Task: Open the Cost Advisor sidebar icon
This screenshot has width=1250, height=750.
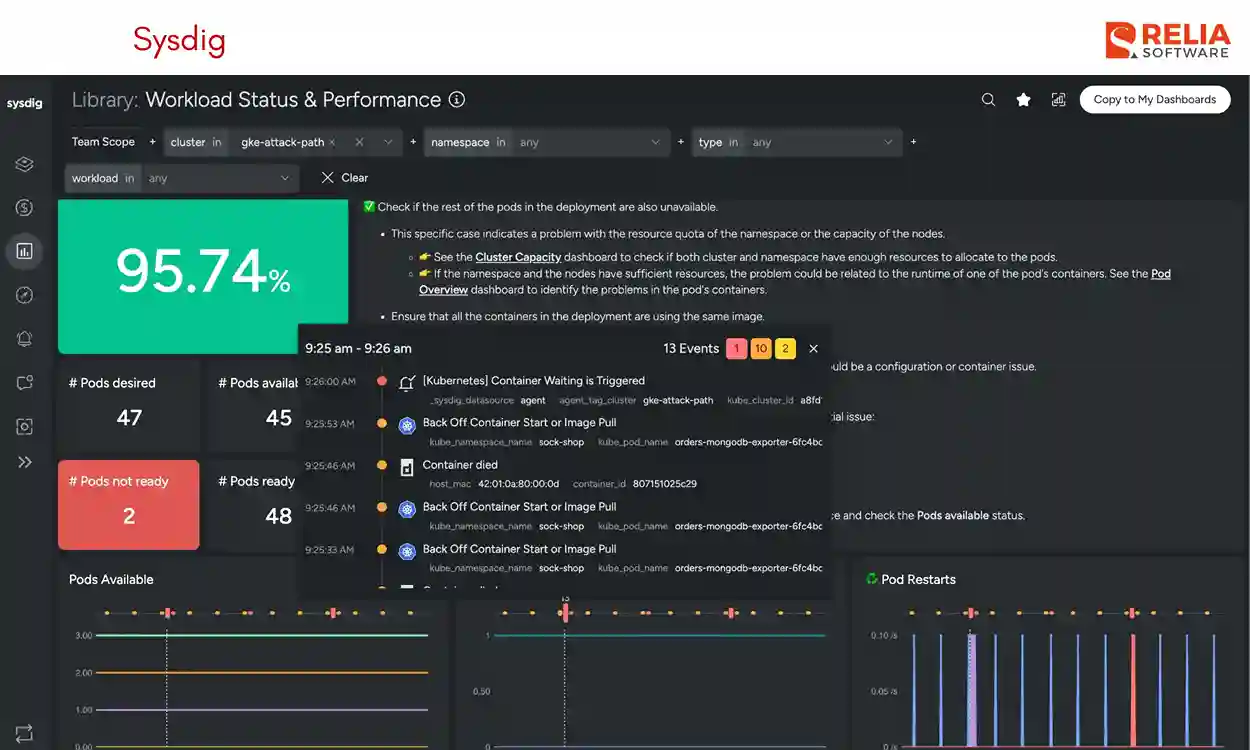Action: (25, 207)
